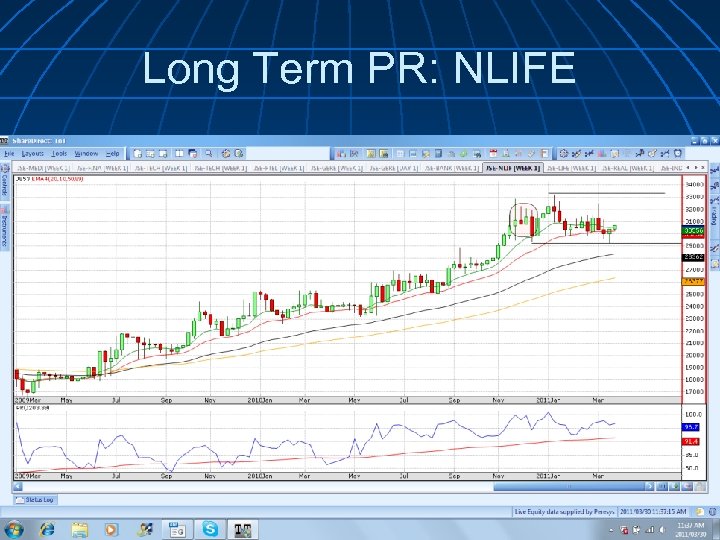Close the current chart tab with X button
Viewport: 720px width, 540px height.
click(x=703, y=168)
